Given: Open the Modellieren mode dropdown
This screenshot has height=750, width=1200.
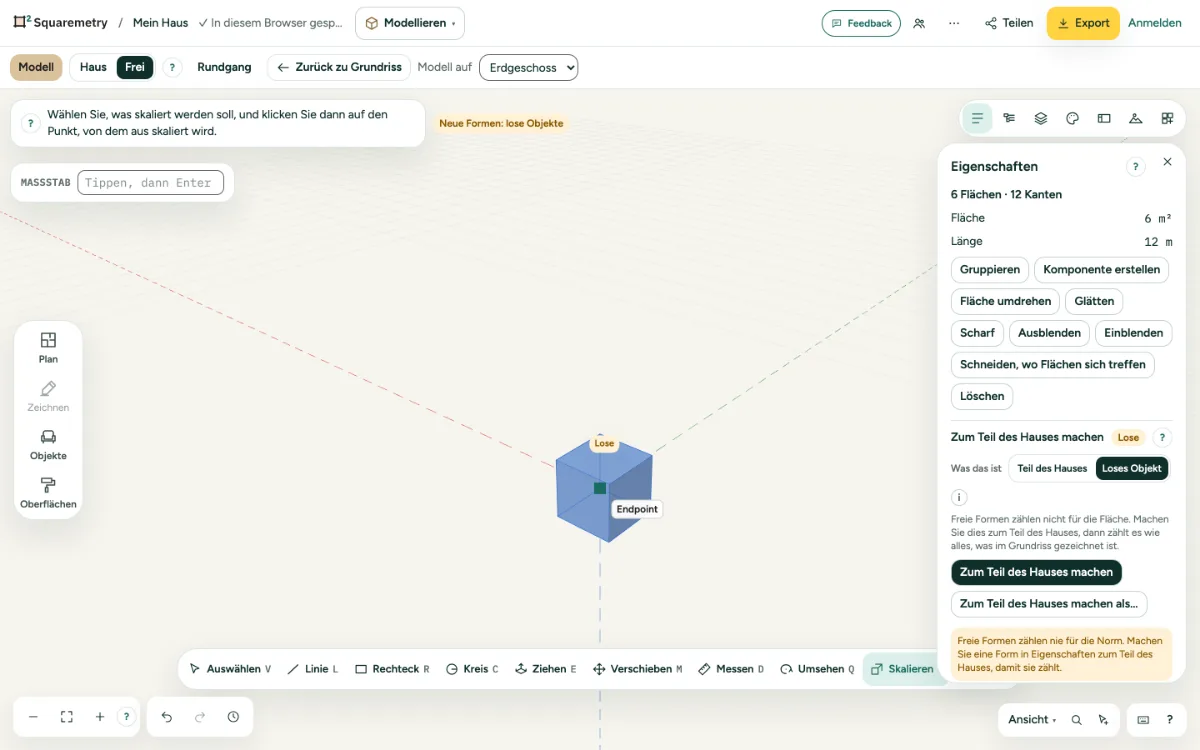Looking at the screenshot, I should 410,23.
